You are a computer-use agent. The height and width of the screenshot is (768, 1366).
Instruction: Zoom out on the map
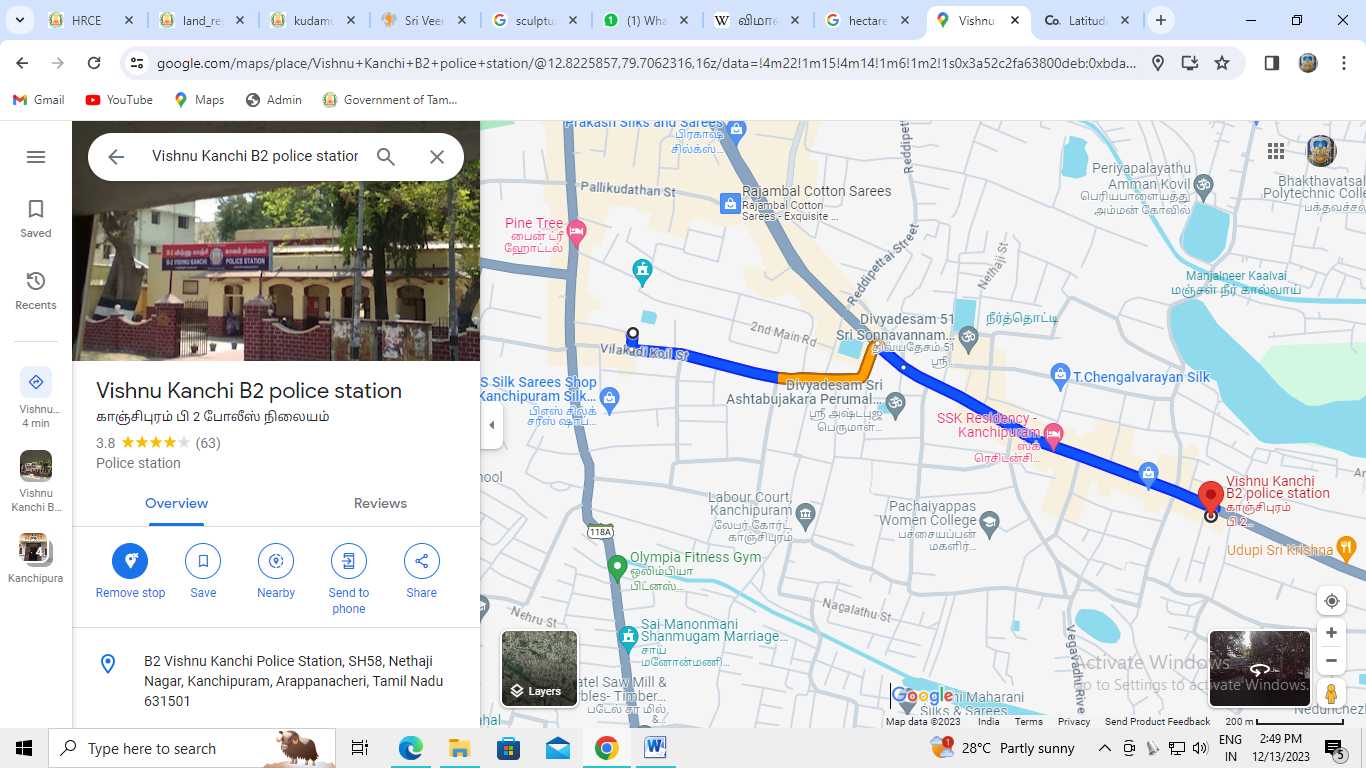click(1331, 661)
